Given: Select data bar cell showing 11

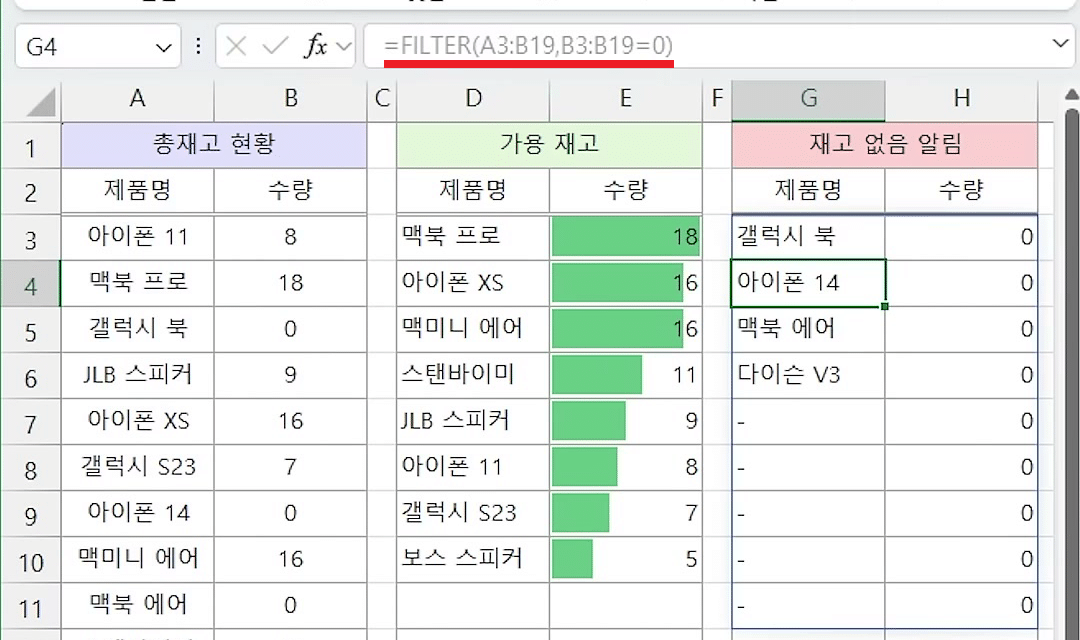Looking at the screenshot, I should pyautogui.click(x=625, y=375).
